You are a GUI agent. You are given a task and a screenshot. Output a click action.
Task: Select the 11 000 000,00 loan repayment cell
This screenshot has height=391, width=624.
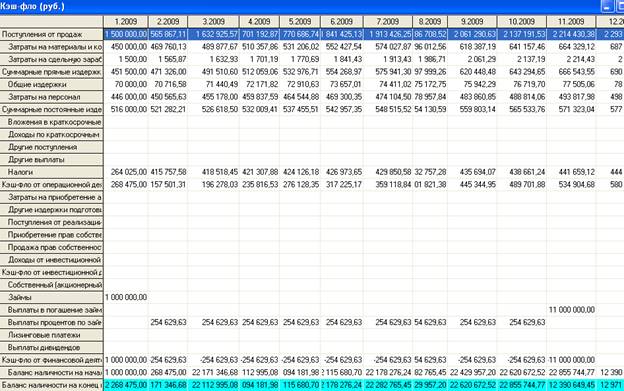click(571, 310)
